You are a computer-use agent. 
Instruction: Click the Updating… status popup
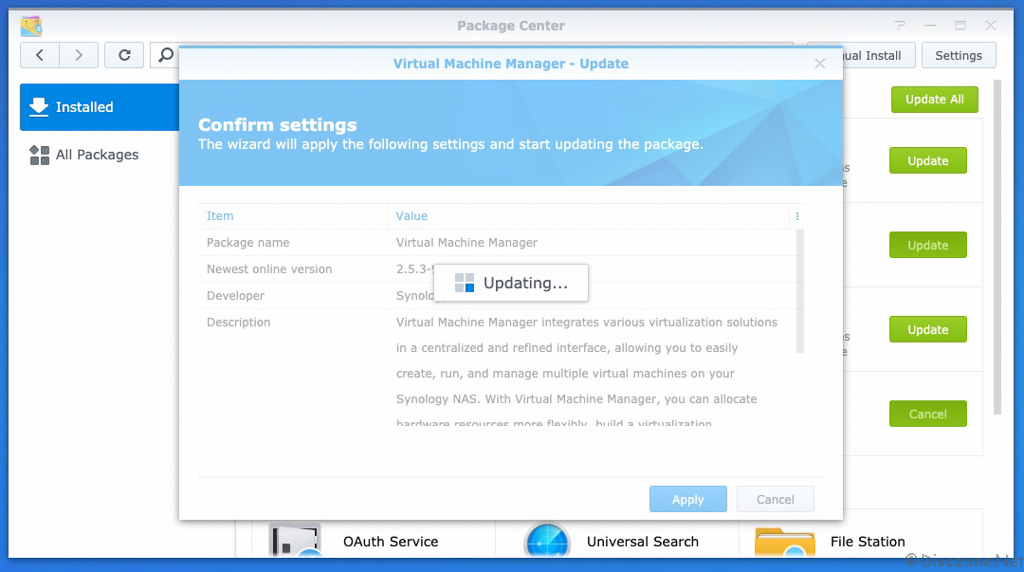511,283
